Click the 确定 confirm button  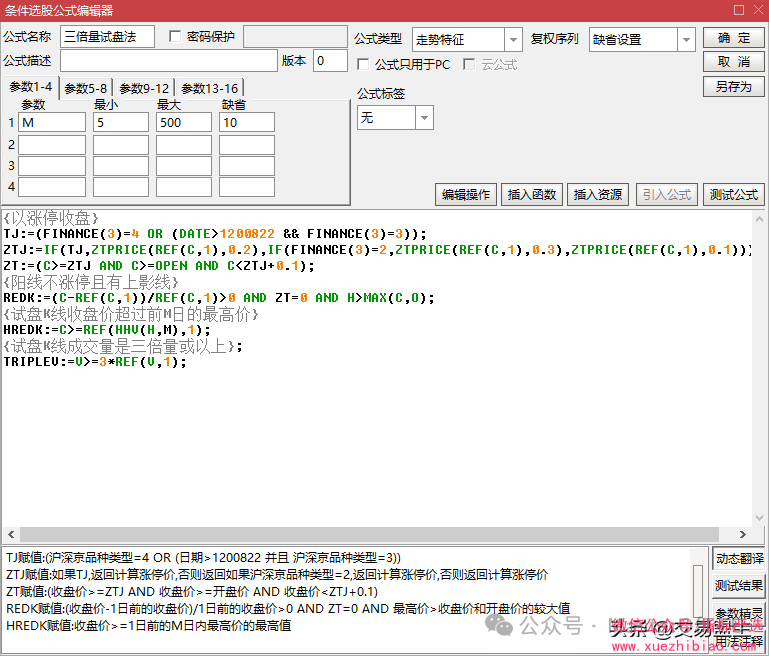(734, 38)
